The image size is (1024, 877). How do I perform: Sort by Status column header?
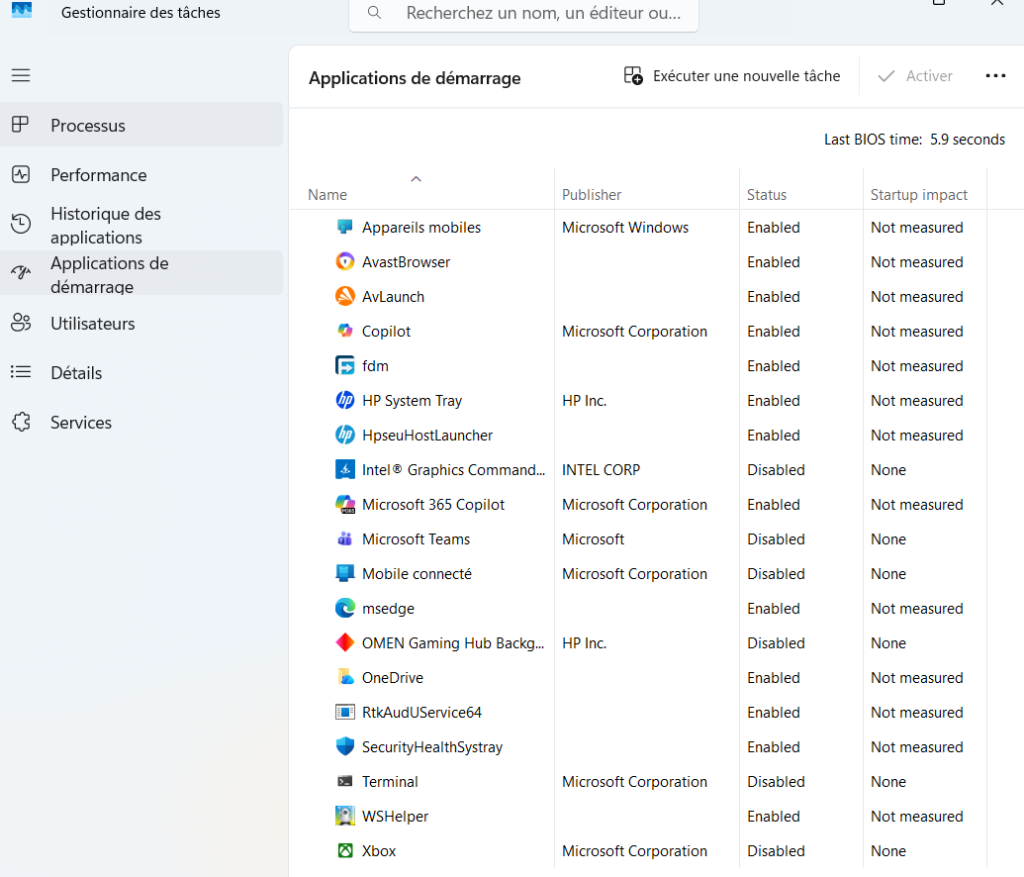(x=767, y=195)
